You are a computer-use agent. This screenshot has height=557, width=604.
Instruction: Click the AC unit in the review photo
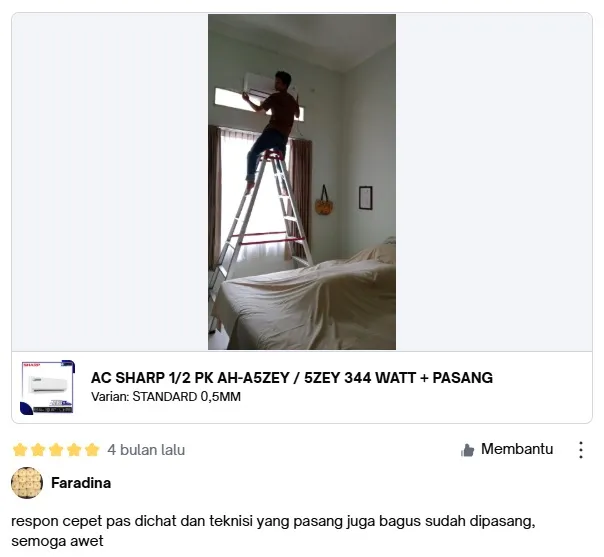tap(270, 86)
